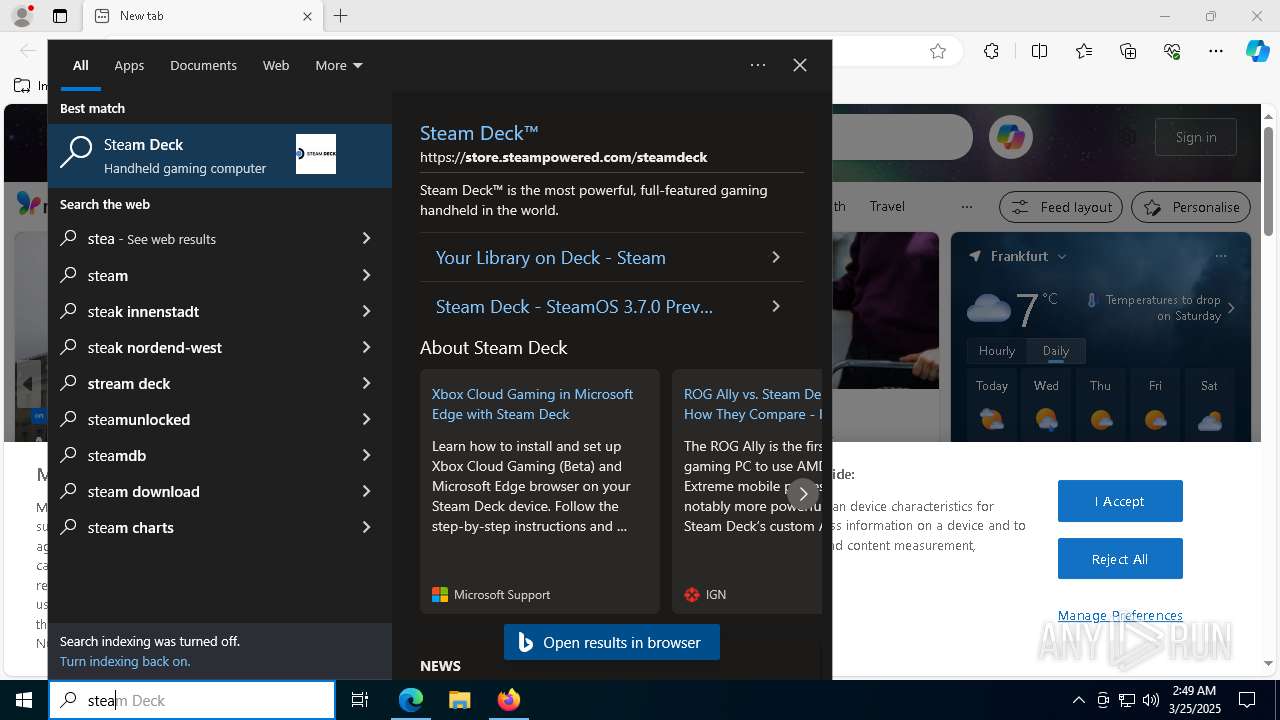Image resolution: width=1280 pixels, height=720 pixels.
Task: Accept cookies with I Accept button
Action: pos(1120,501)
